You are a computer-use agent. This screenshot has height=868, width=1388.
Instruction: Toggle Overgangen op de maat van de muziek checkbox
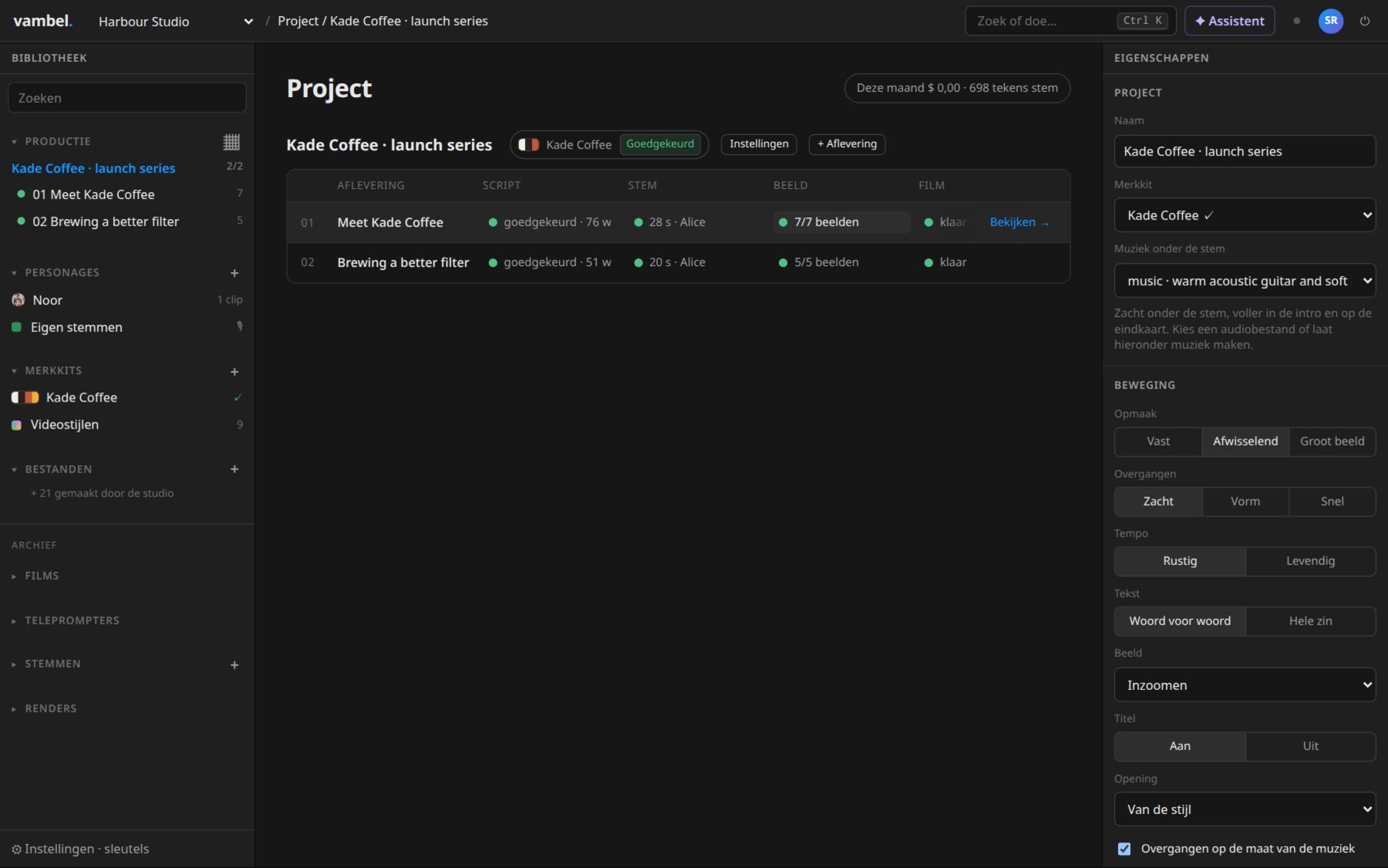[1124, 849]
